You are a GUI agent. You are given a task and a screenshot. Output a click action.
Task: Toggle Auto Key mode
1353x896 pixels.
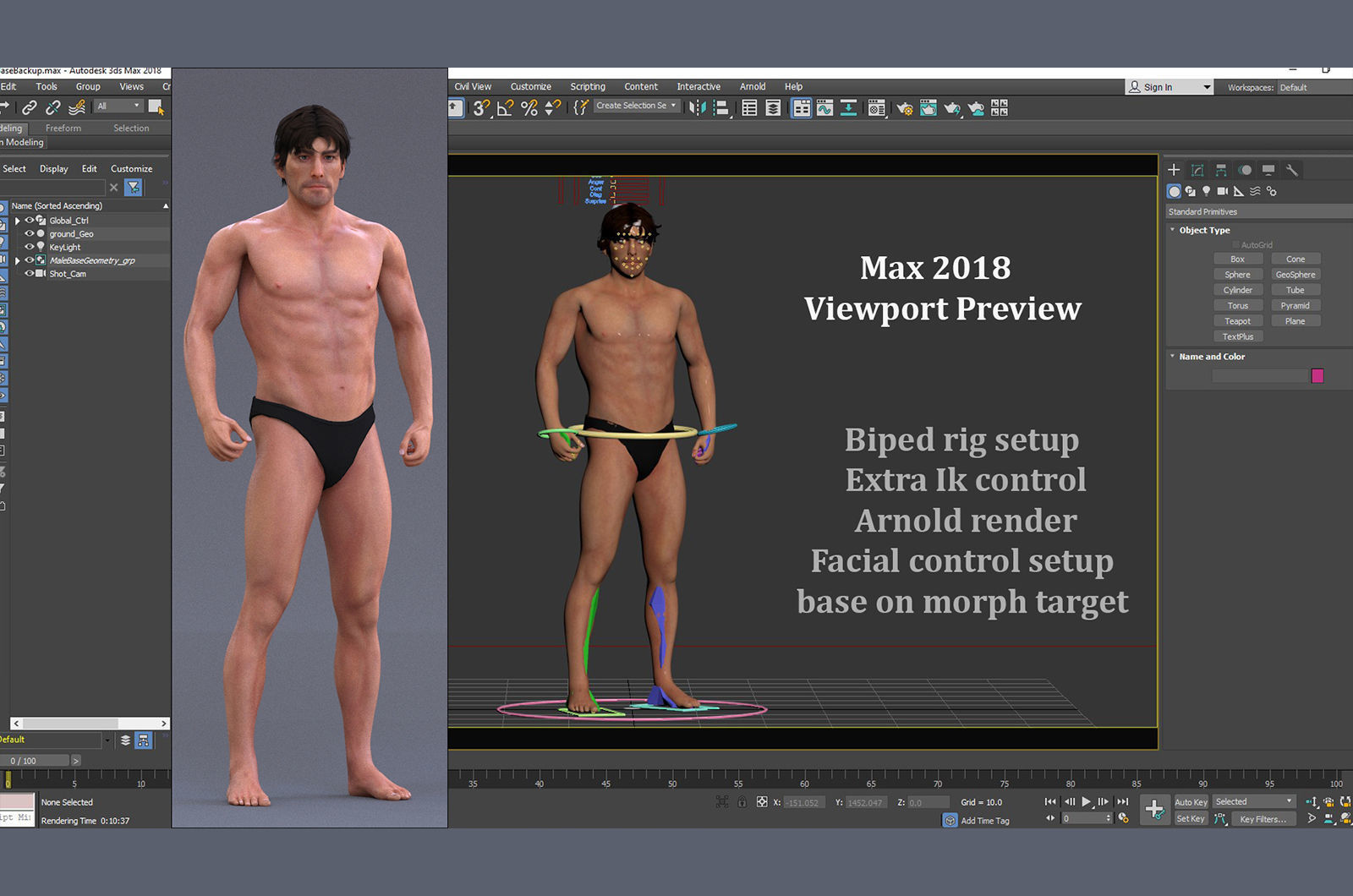tap(1191, 802)
